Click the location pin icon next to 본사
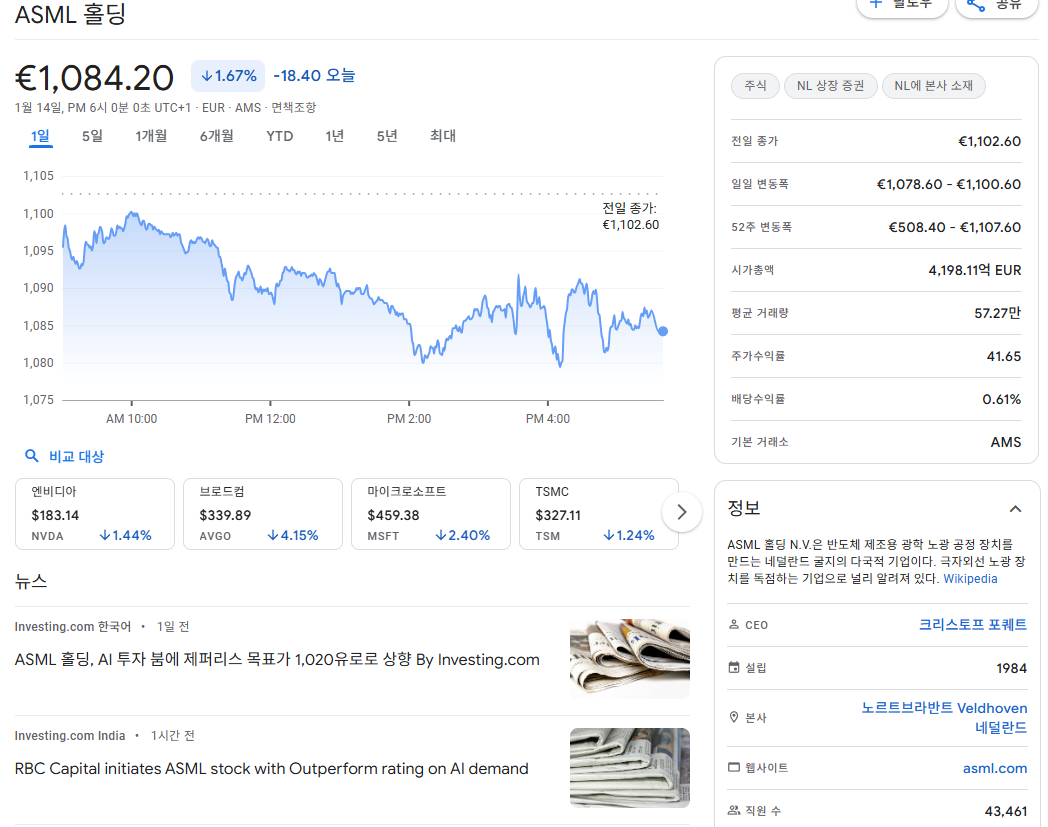This screenshot has height=827, width=1048. coord(734,717)
